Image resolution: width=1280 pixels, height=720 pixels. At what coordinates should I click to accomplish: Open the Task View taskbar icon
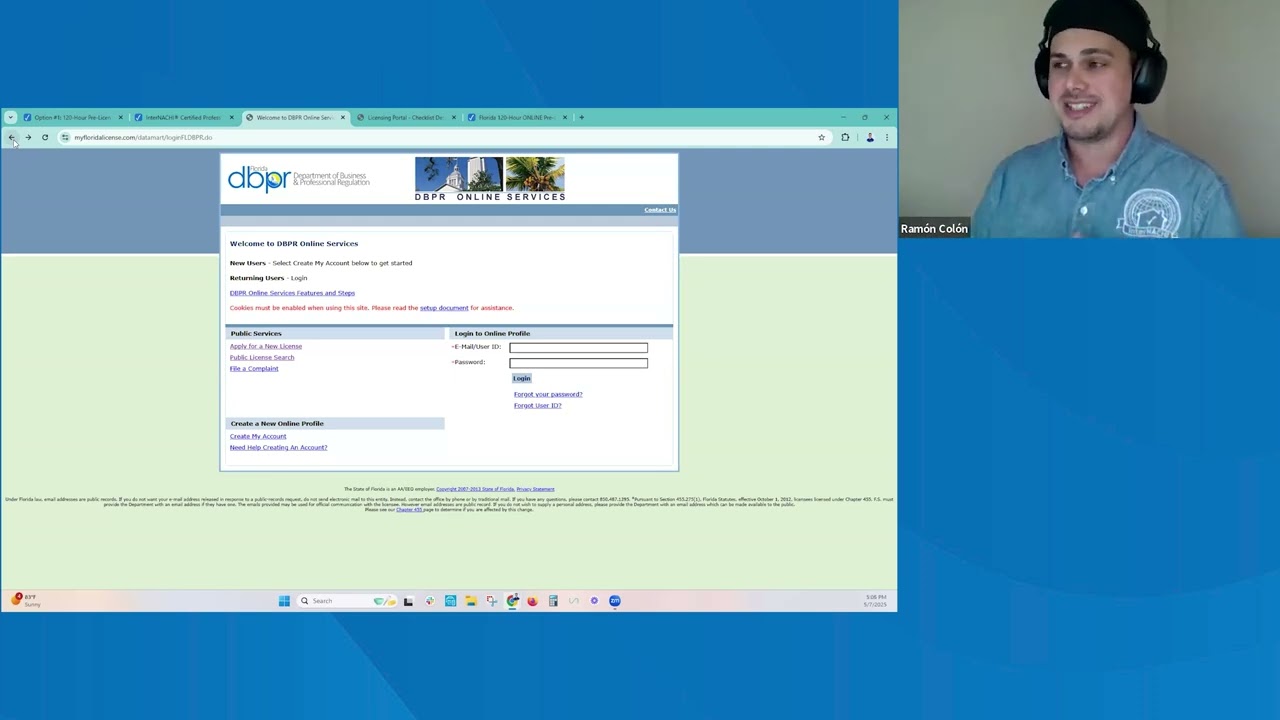click(408, 601)
